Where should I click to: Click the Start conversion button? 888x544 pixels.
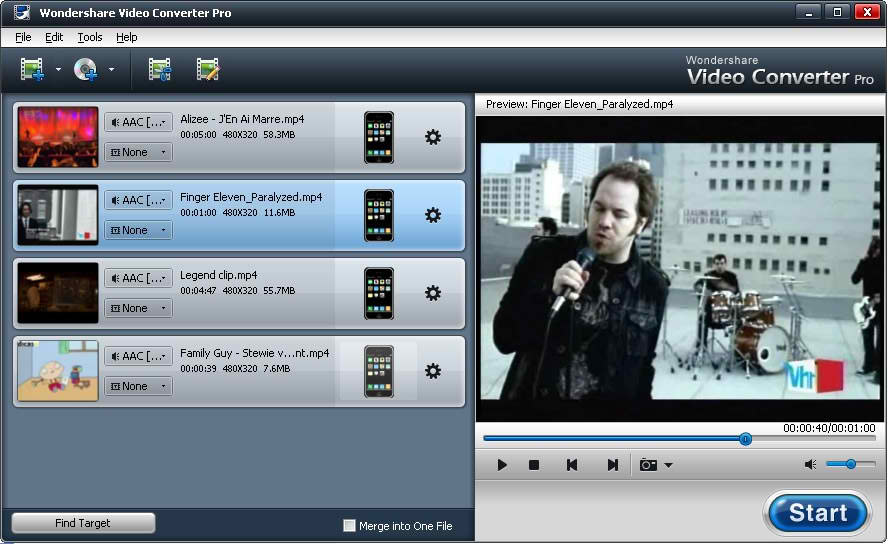coord(817,513)
